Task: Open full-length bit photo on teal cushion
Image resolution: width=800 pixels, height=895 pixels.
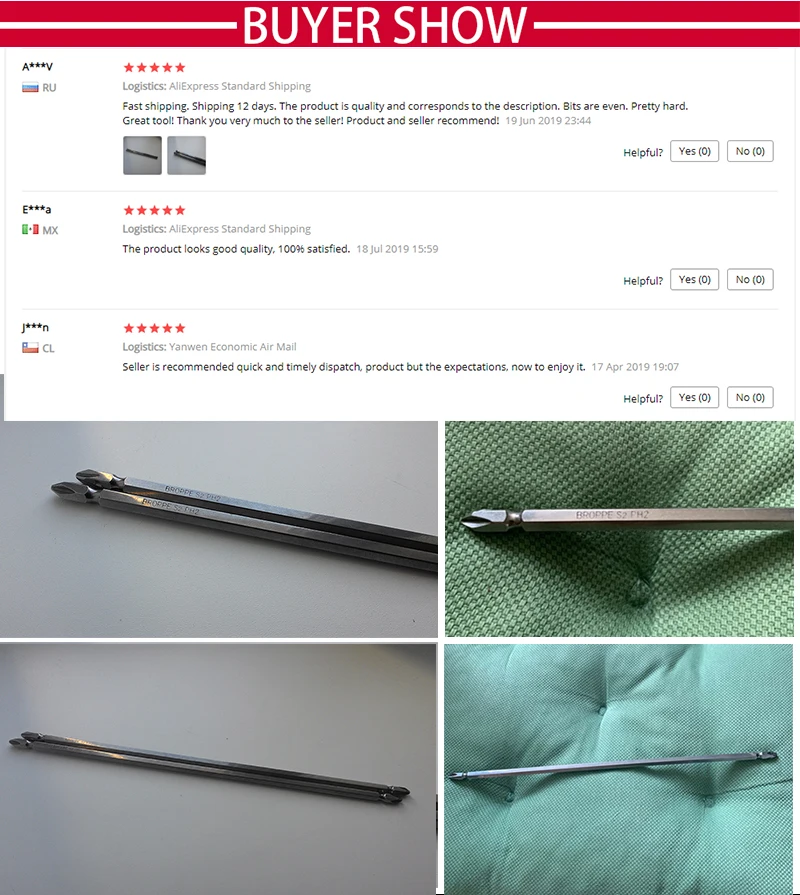Action: pyautogui.click(x=619, y=769)
